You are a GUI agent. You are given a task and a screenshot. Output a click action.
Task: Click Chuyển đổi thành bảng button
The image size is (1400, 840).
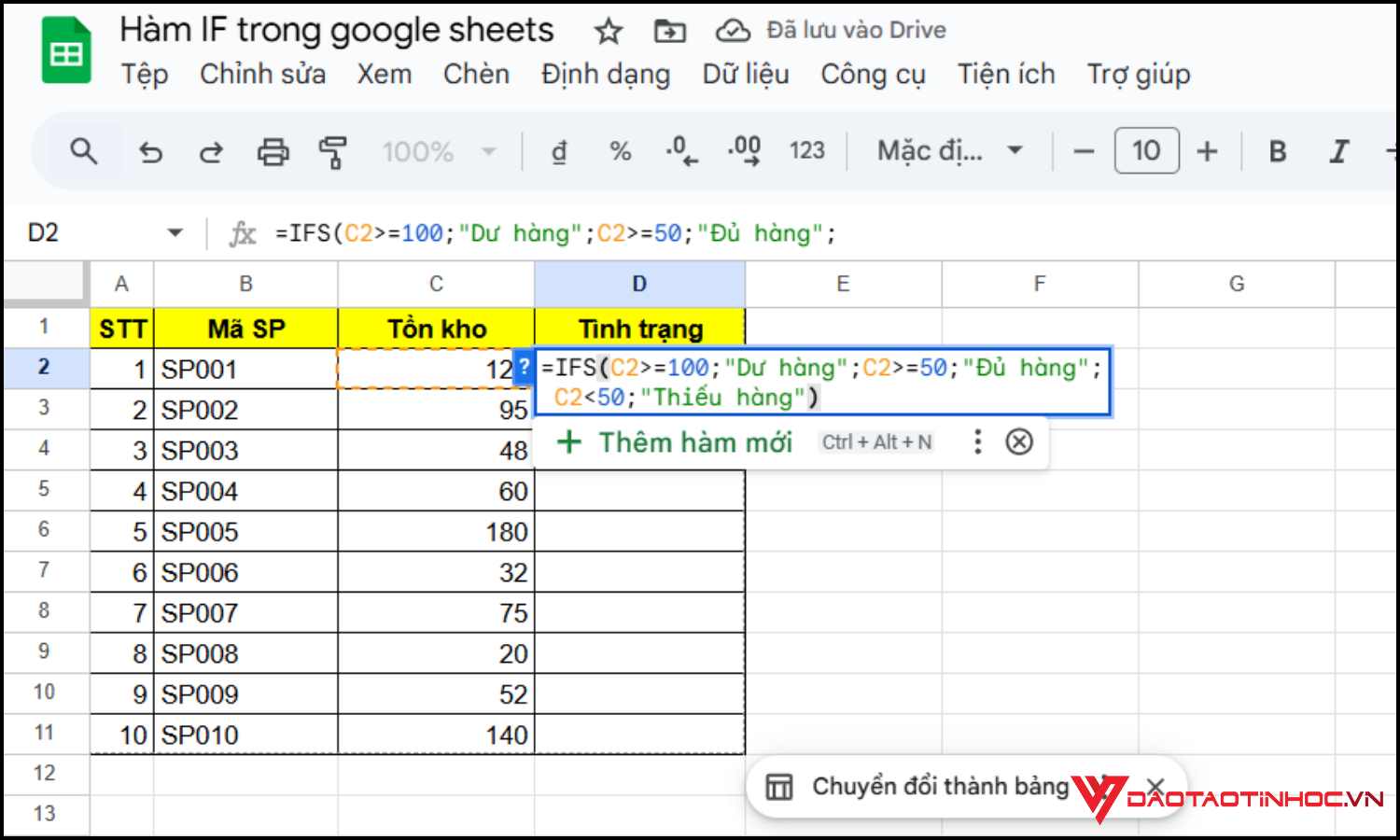pyautogui.click(x=940, y=787)
